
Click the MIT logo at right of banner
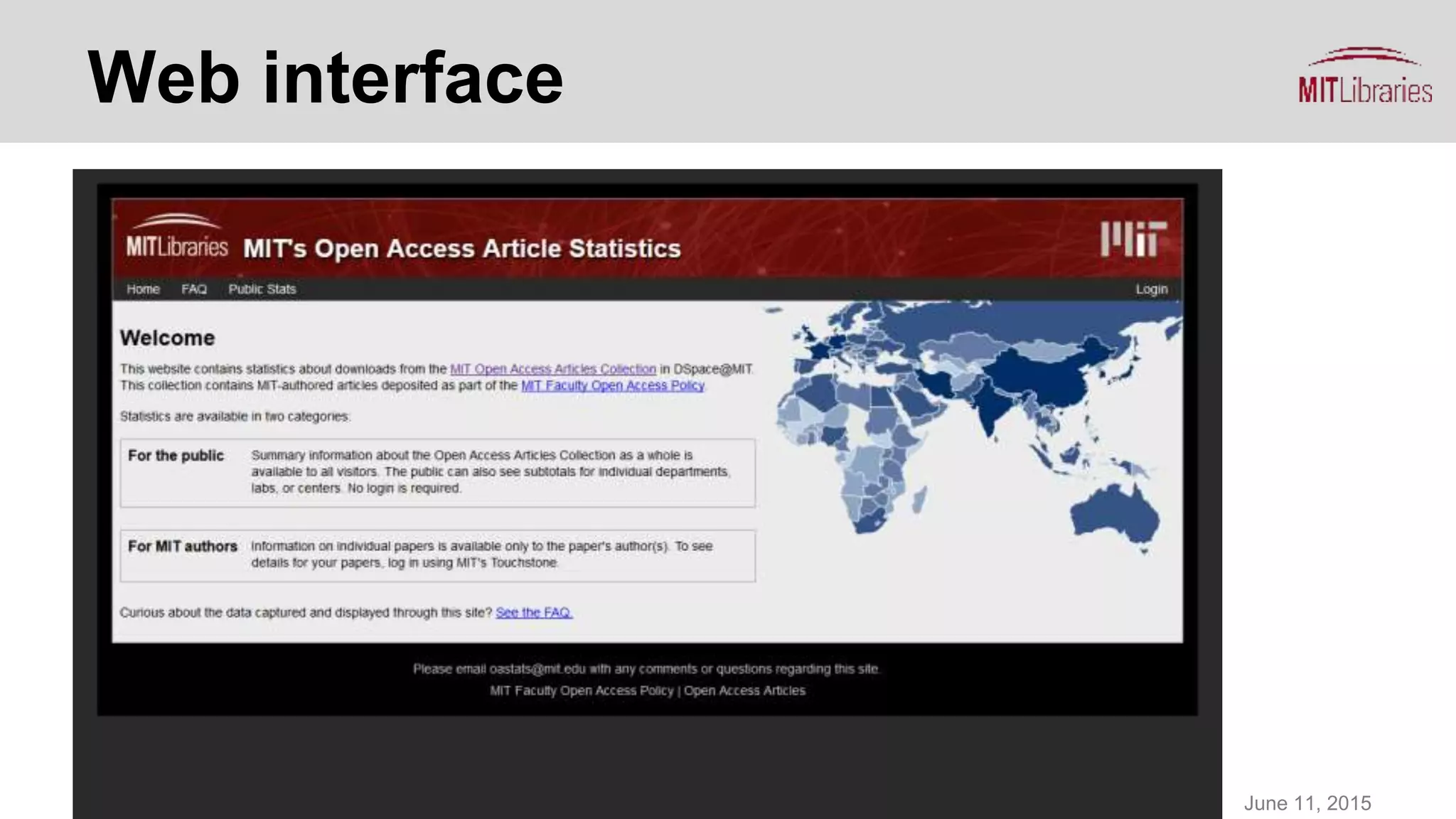click(x=1134, y=239)
